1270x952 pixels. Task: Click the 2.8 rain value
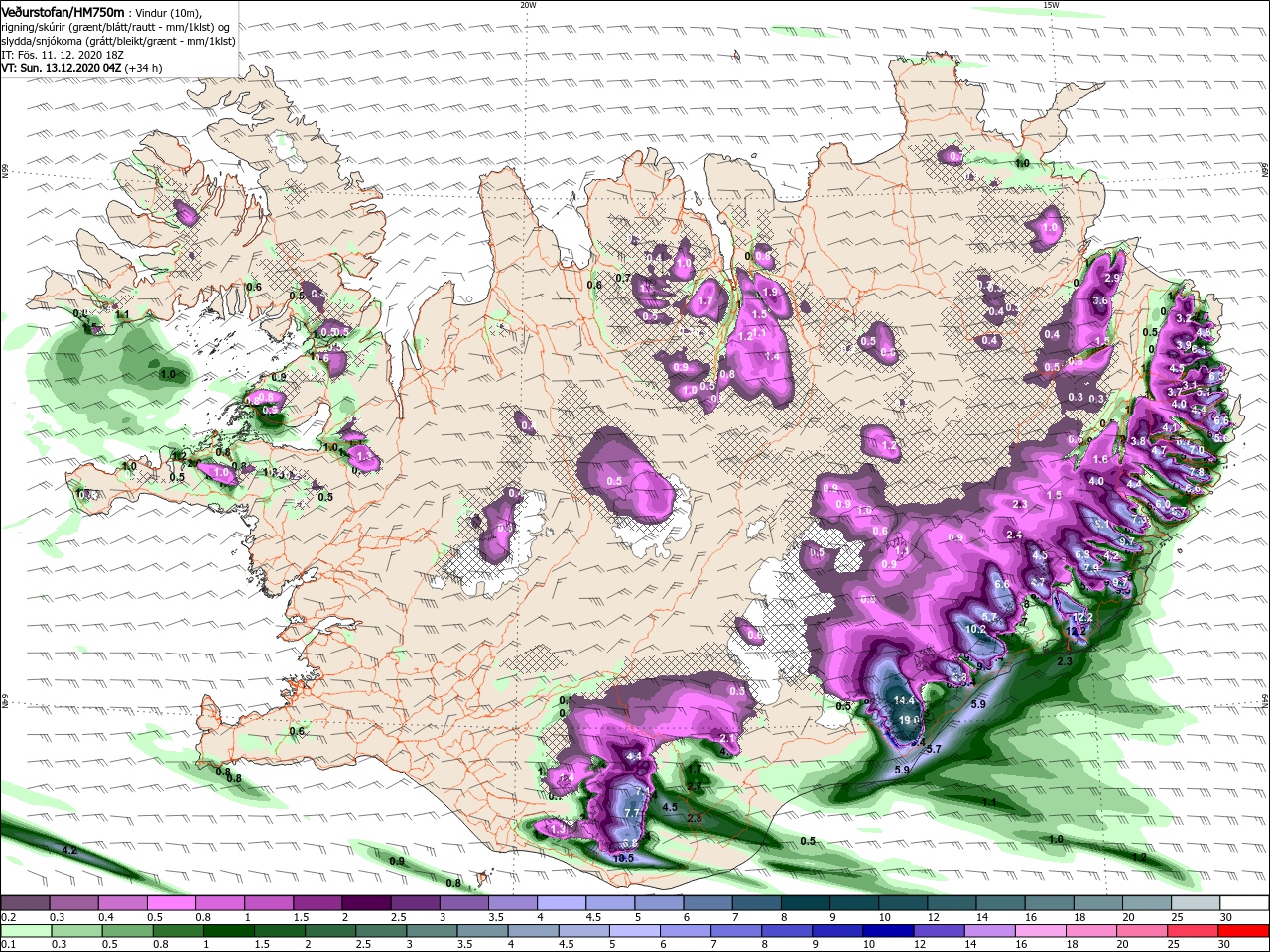click(x=695, y=818)
